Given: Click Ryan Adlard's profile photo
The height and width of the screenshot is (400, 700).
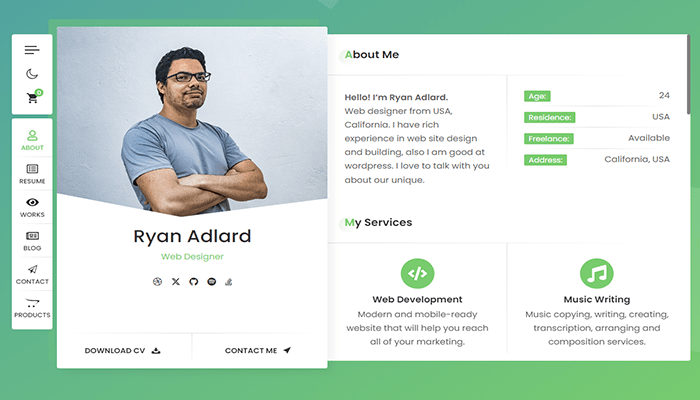Looking at the screenshot, I should tap(192, 121).
